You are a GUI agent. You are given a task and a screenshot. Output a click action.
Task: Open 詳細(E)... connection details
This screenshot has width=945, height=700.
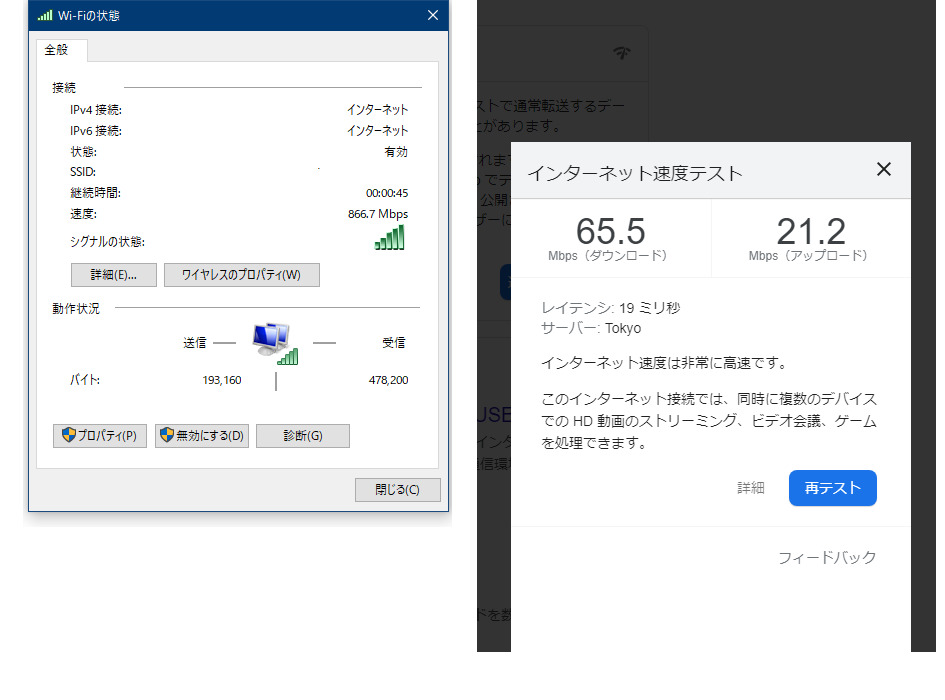point(114,275)
